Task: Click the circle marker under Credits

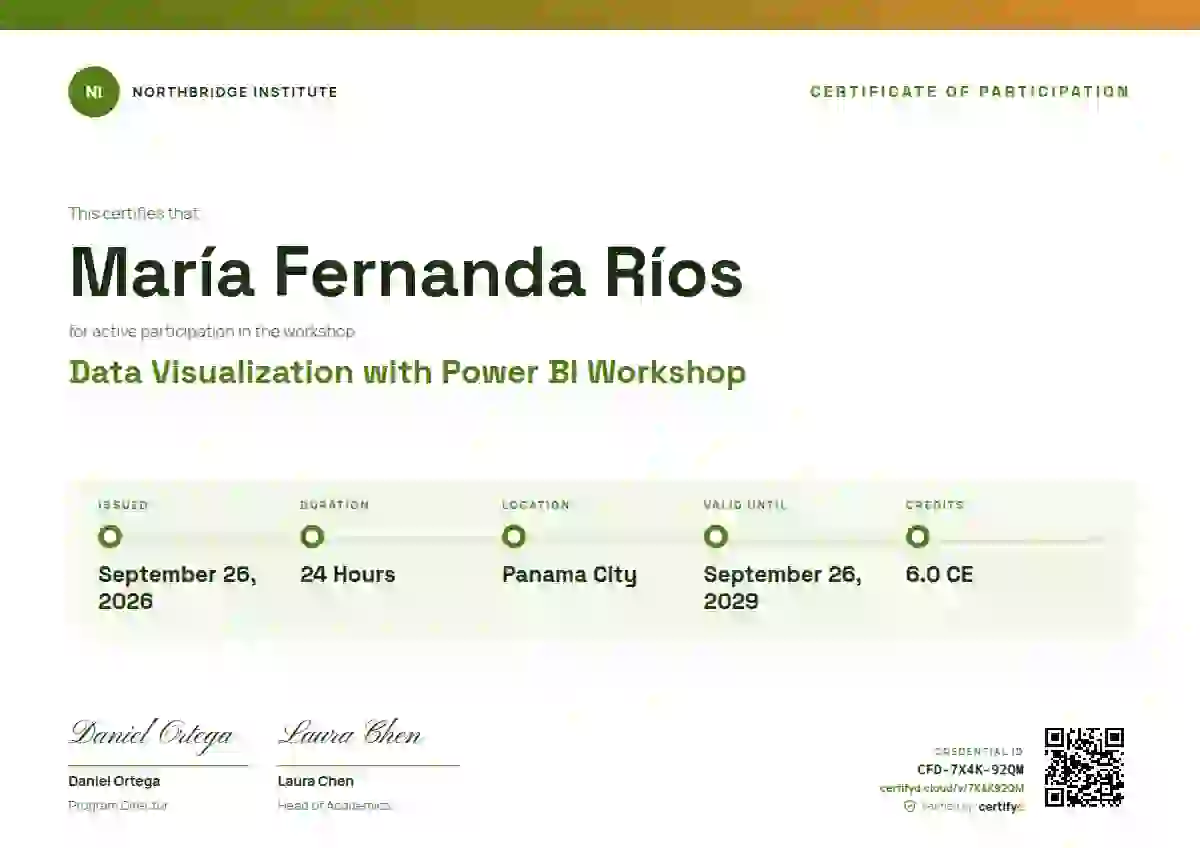Action: point(917,537)
